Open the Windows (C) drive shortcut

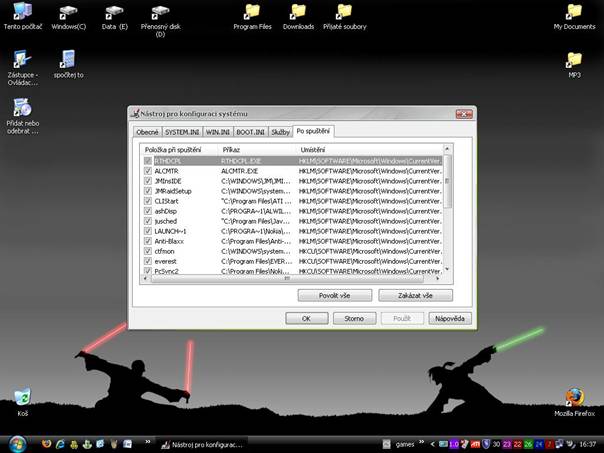click(x=69, y=16)
